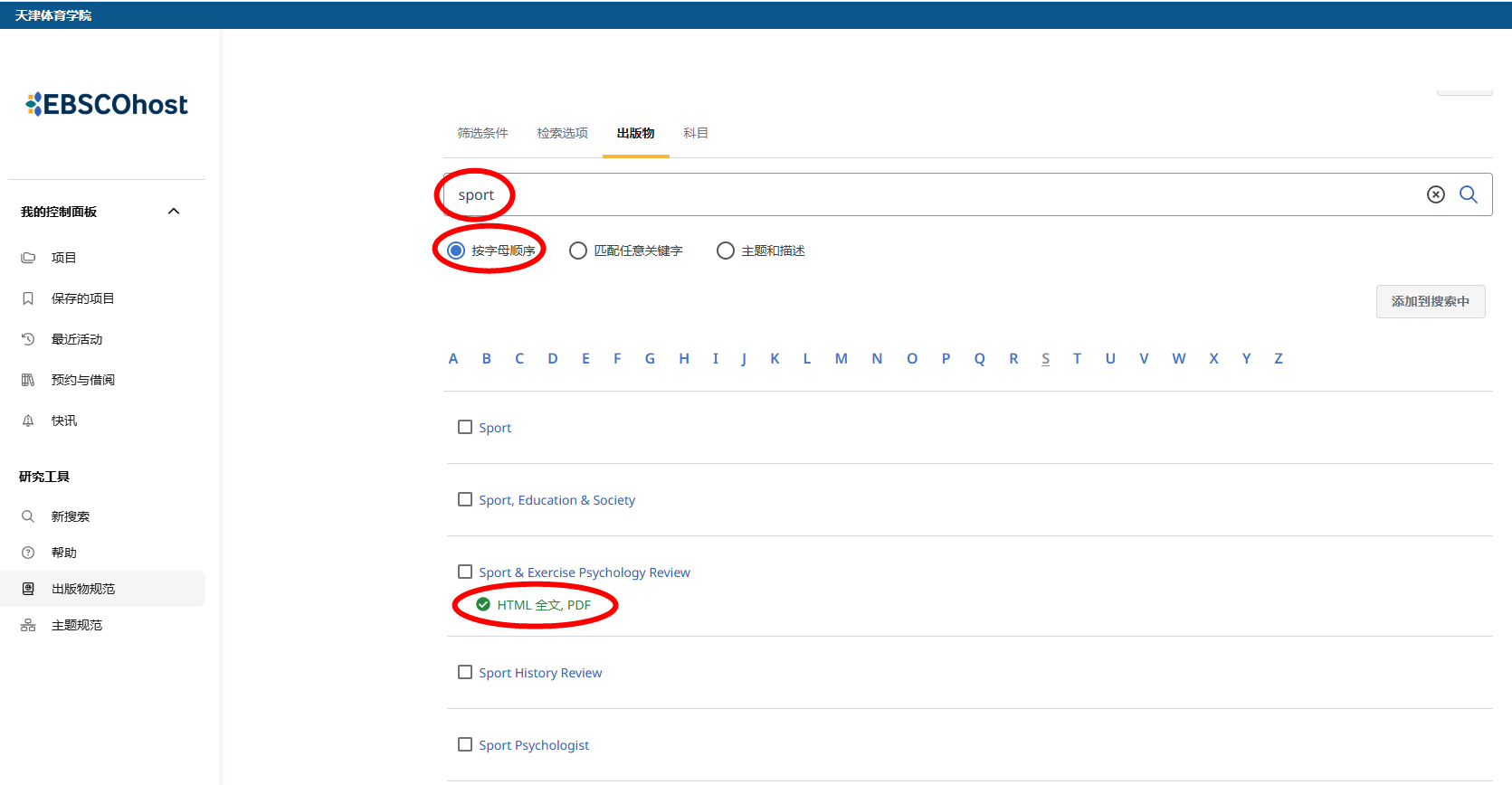Screen dimensions: 1512x785
Task: Open 最近活动 history icon
Action: coord(28,339)
